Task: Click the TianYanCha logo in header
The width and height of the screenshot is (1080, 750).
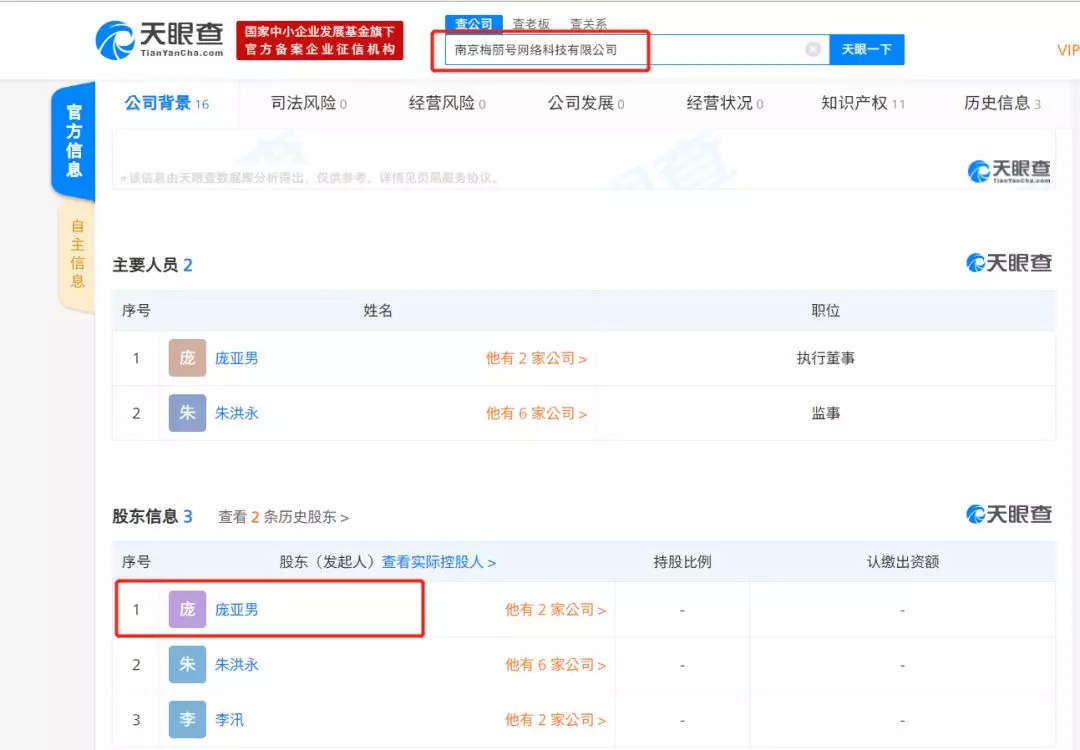Action: coord(160,40)
